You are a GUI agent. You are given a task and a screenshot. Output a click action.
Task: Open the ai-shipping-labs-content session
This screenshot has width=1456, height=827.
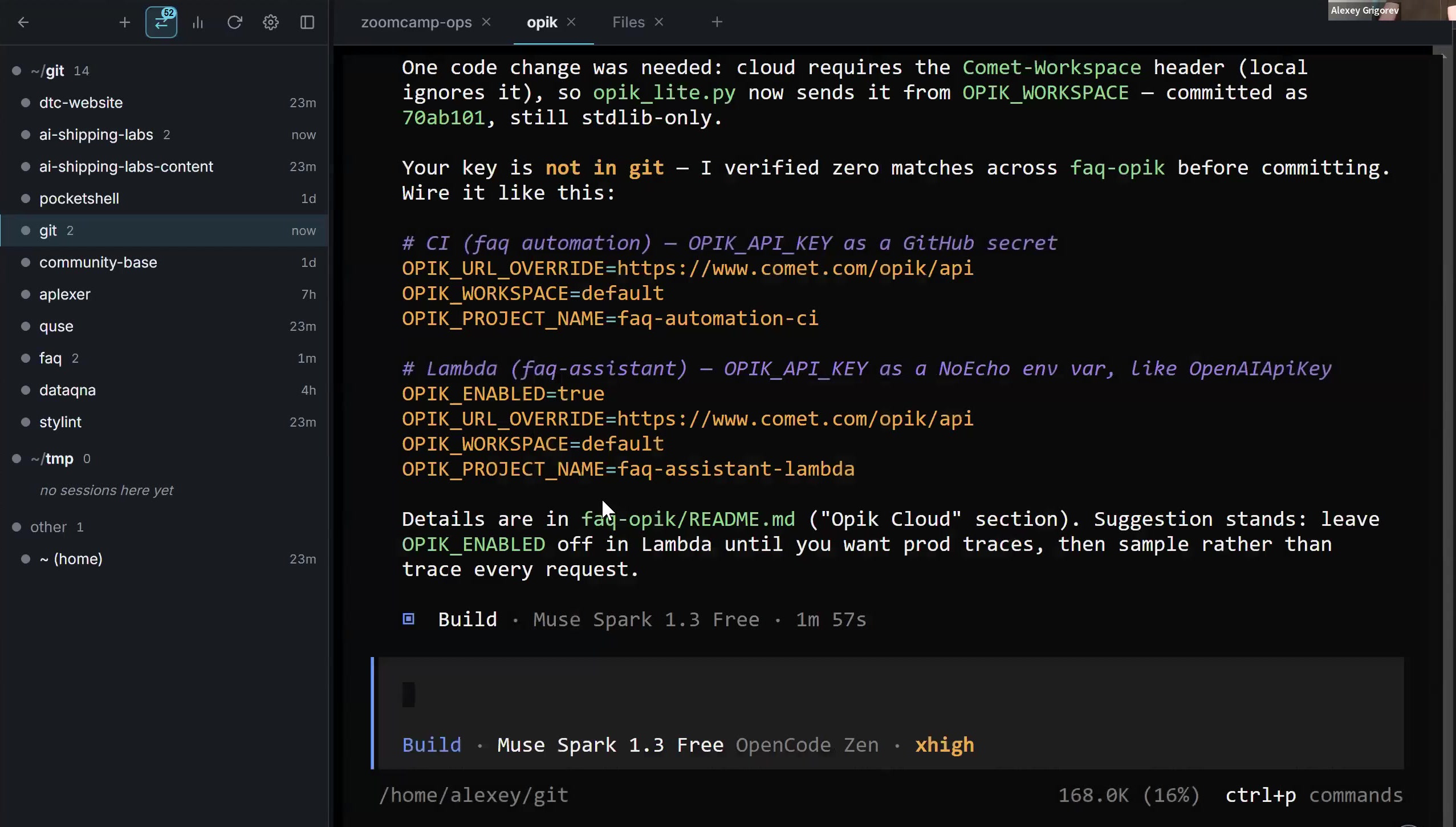pyautogui.click(x=164, y=167)
